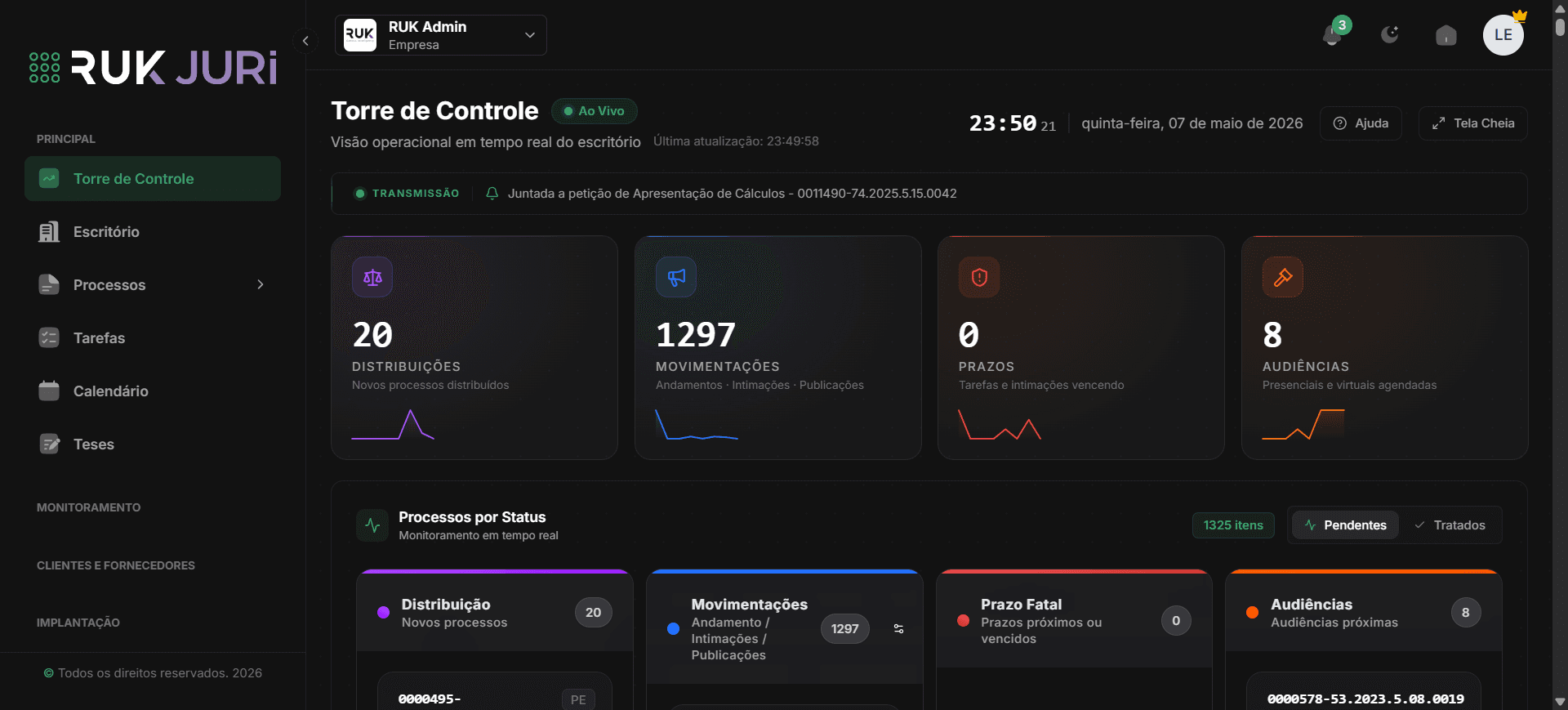
Task: Open Calendário in the sidebar
Action: (x=153, y=391)
